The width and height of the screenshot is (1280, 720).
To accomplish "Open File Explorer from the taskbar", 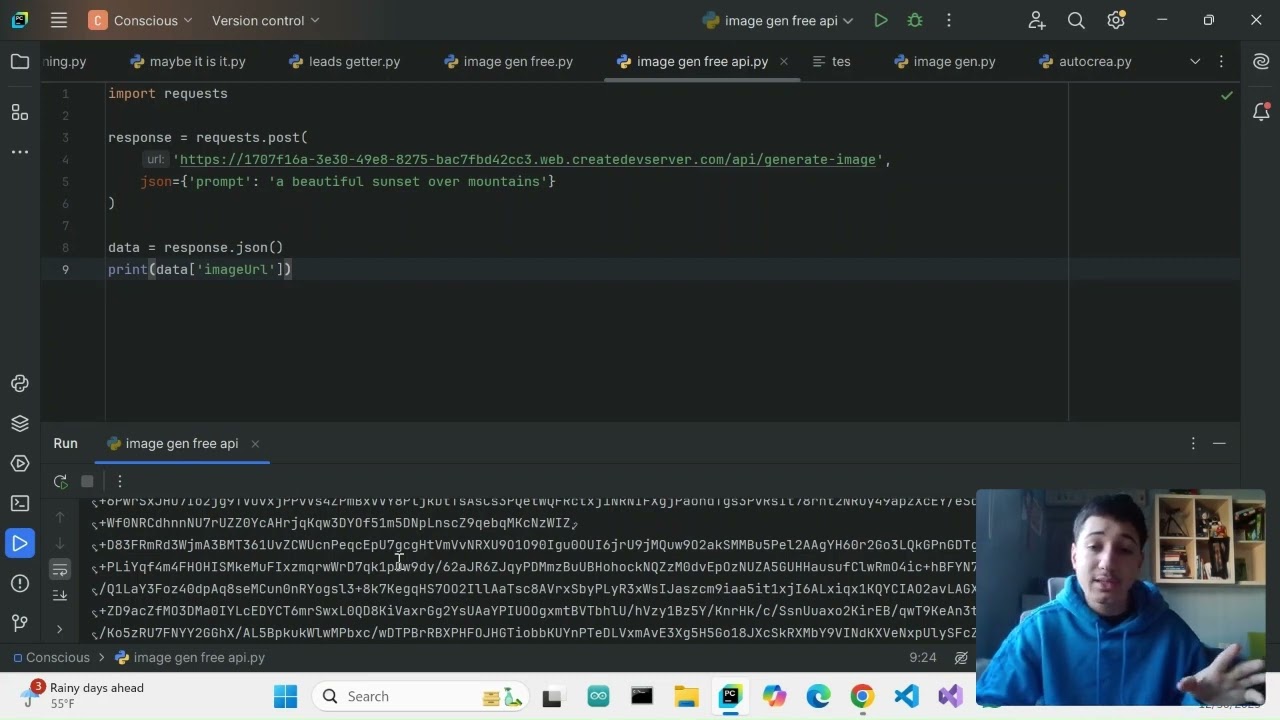I will pyautogui.click(x=686, y=697).
